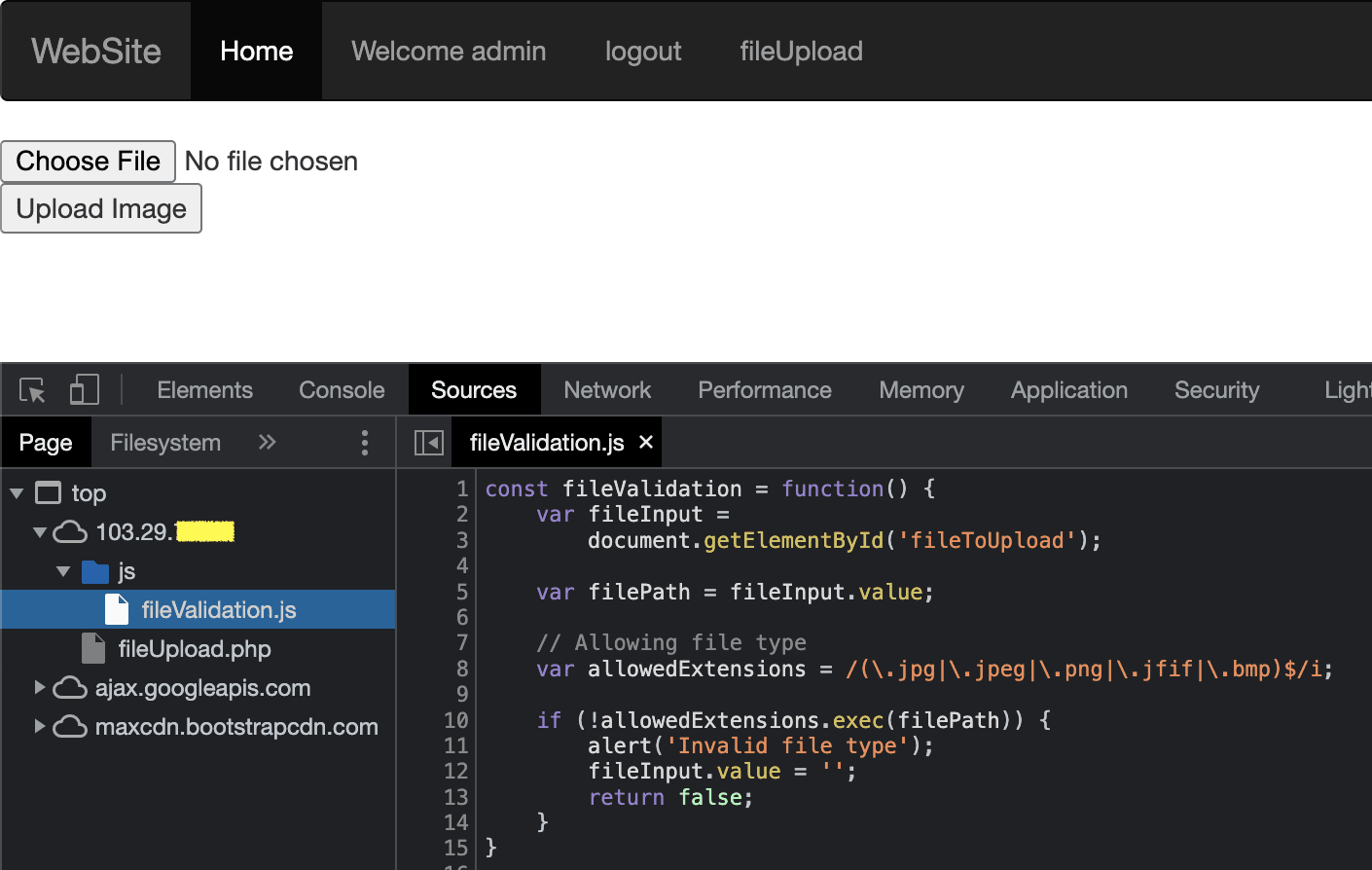Open the Network panel
The height and width of the screenshot is (870, 1372).
coord(607,389)
